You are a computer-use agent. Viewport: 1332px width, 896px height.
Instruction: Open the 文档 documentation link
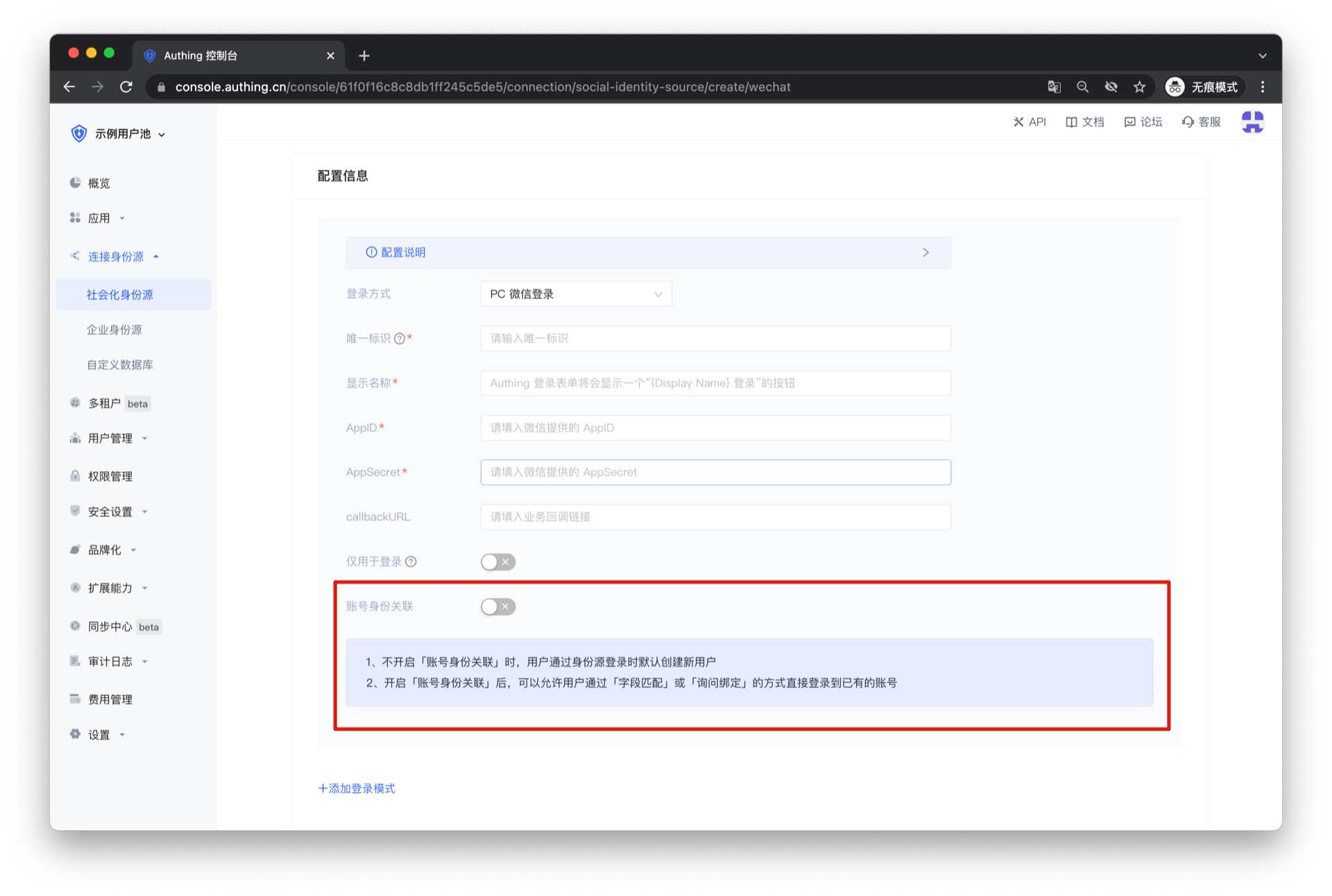pyautogui.click(x=1085, y=122)
